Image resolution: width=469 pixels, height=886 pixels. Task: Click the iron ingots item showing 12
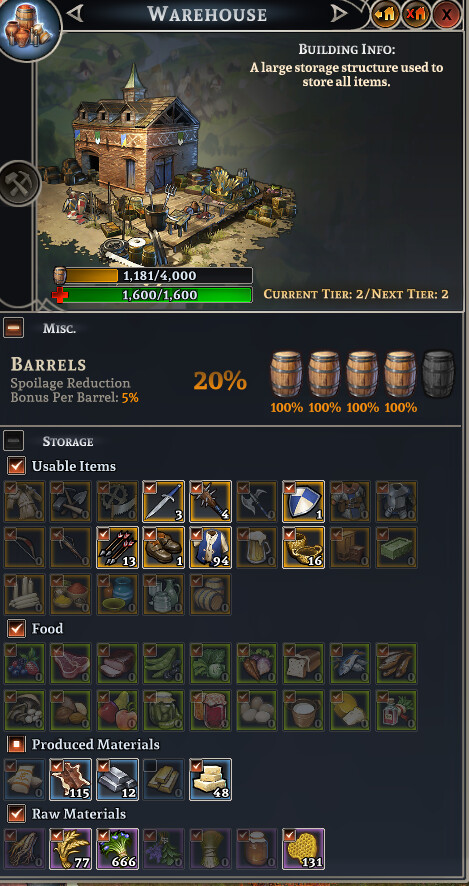coord(117,780)
